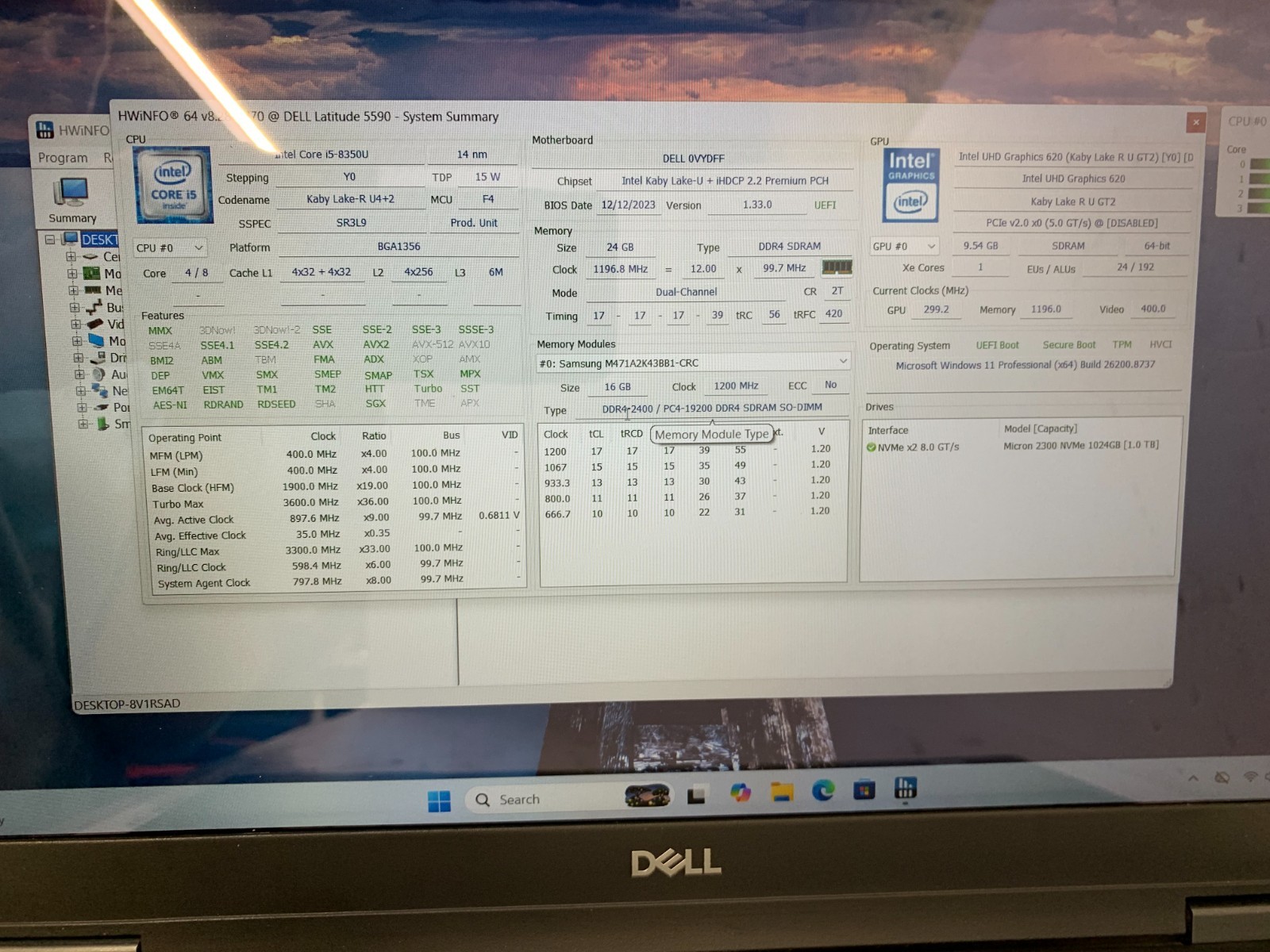Click the 666.7 clock row in timings table

coord(689,513)
